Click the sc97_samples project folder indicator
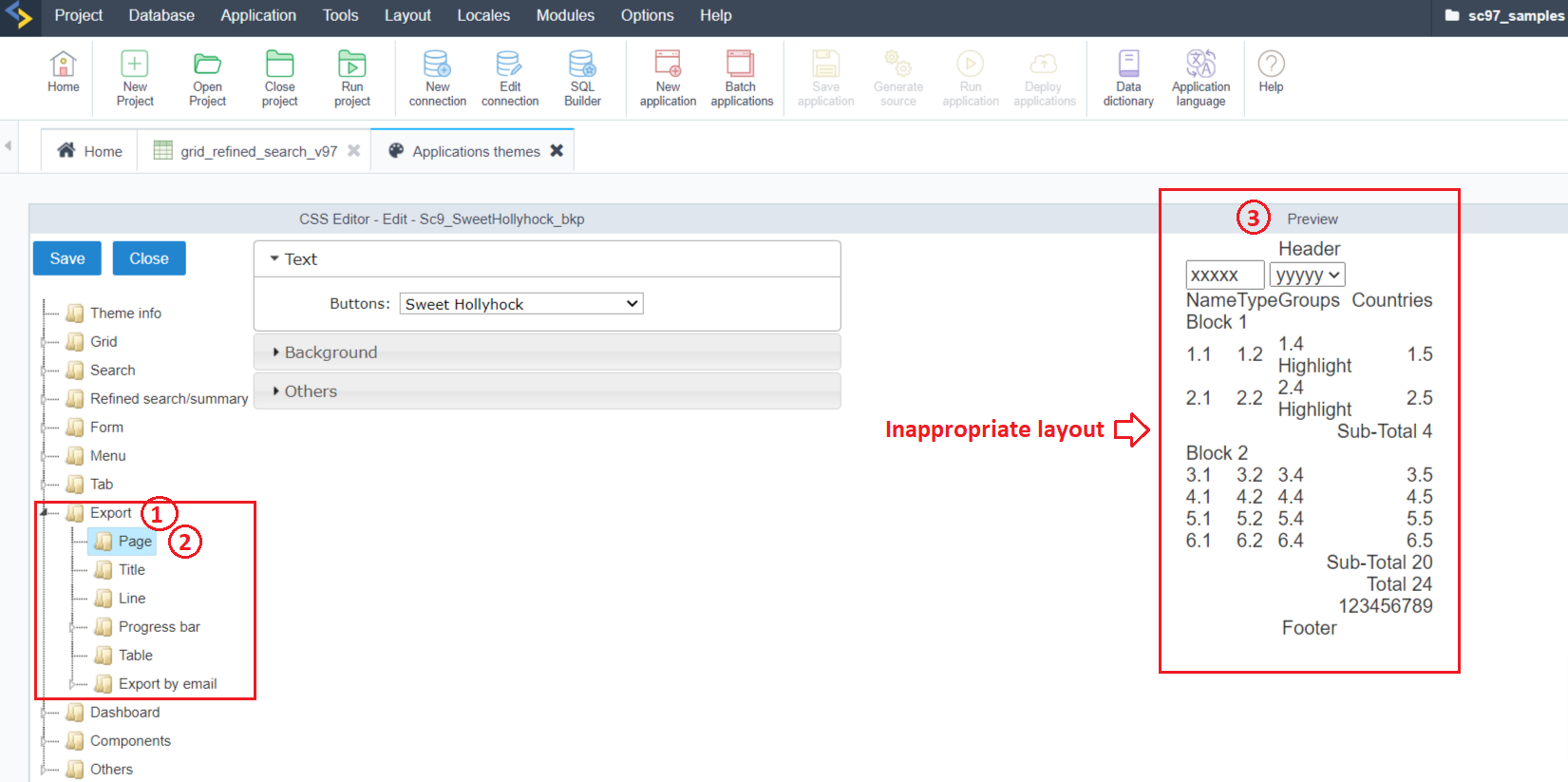This screenshot has height=782, width=1568. click(x=1504, y=16)
